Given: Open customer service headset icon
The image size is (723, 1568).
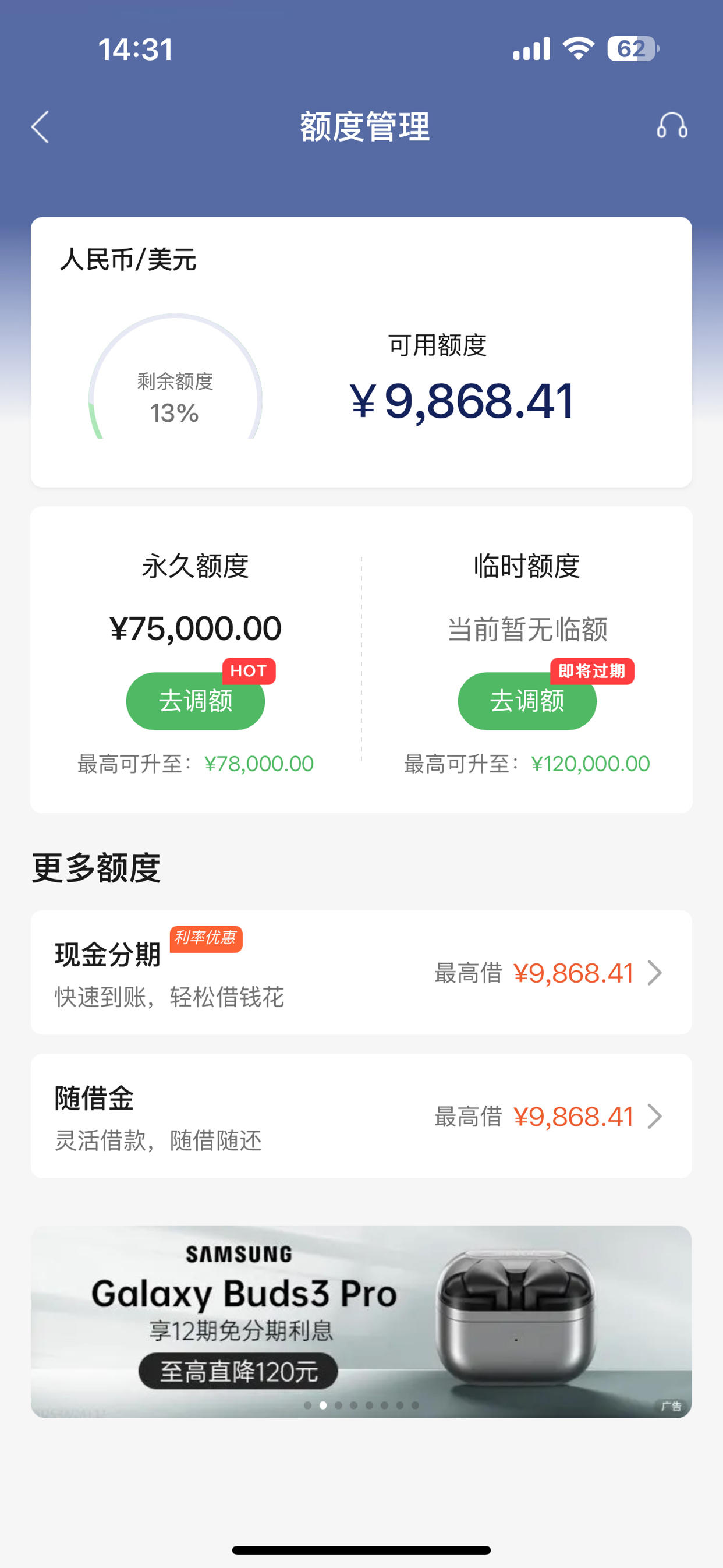Looking at the screenshot, I should click(x=672, y=126).
